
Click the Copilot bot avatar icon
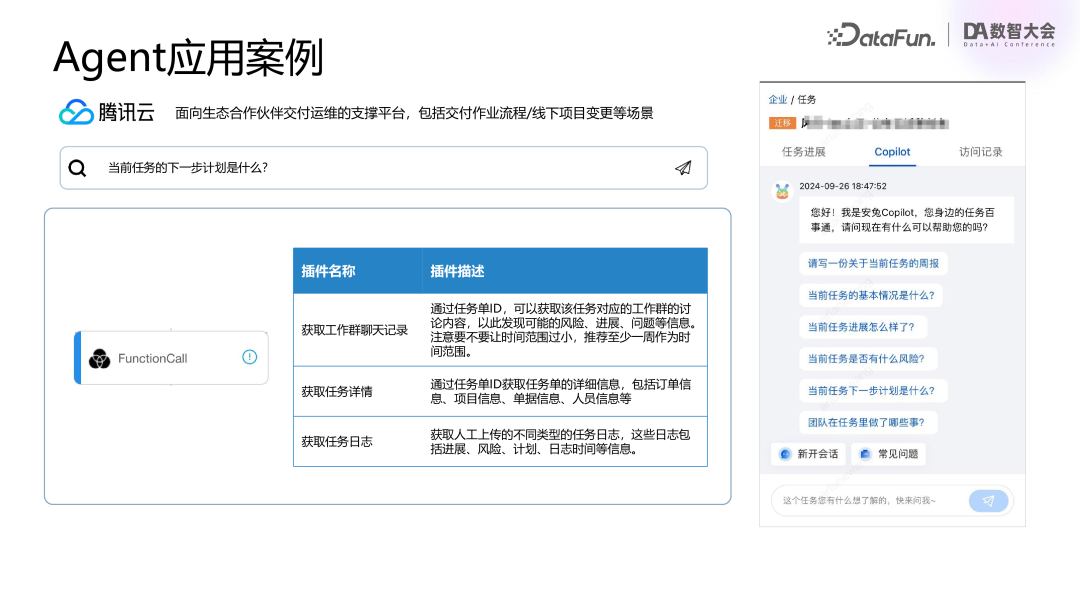point(781,191)
